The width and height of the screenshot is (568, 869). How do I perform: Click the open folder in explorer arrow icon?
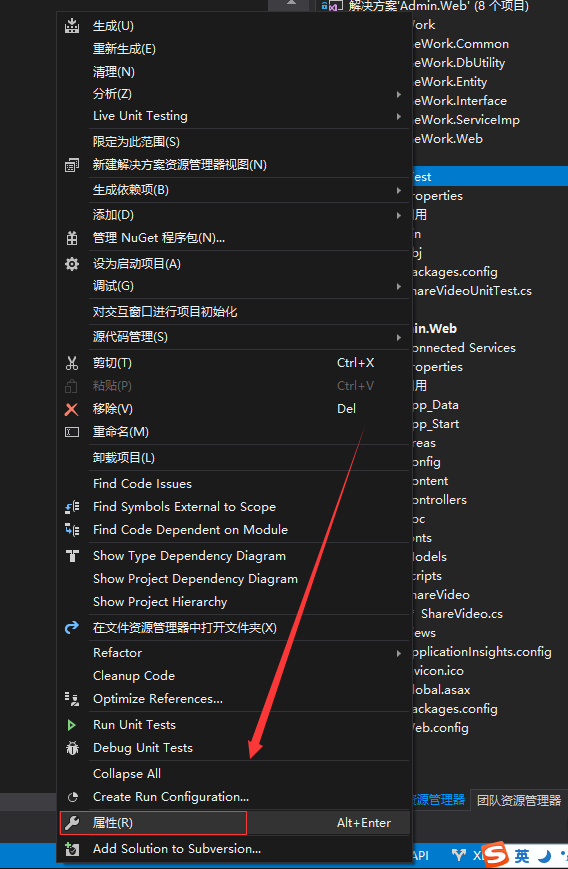coord(72,628)
